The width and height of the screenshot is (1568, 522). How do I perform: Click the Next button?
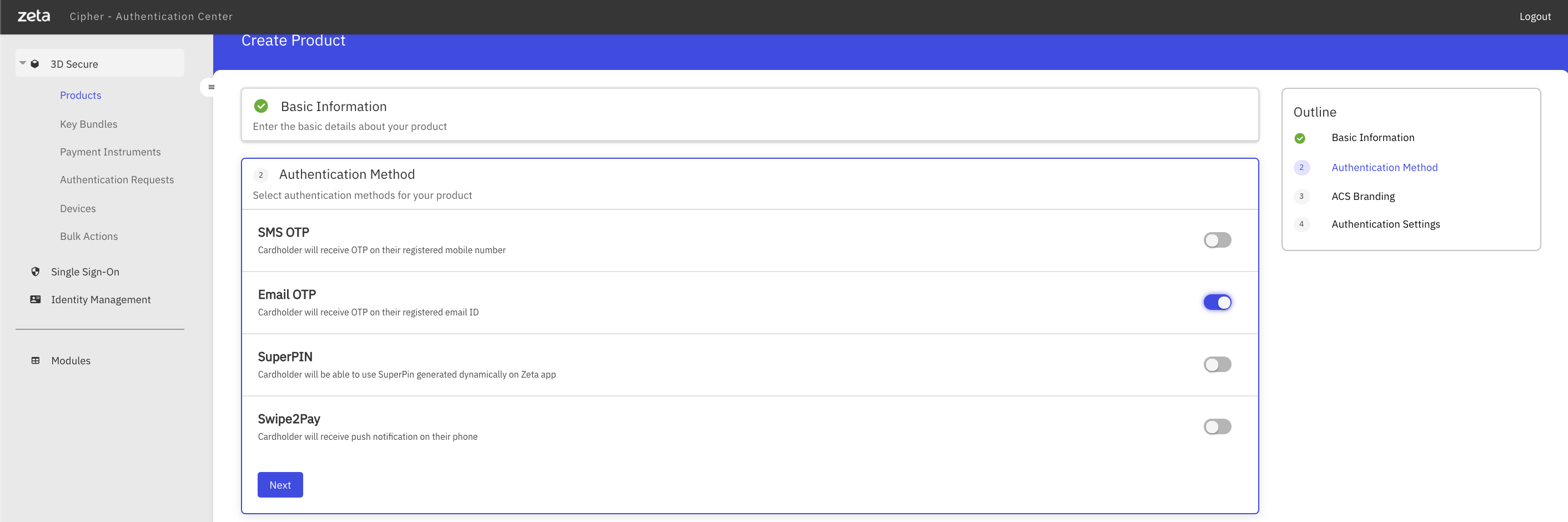click(x=280, y=484)
